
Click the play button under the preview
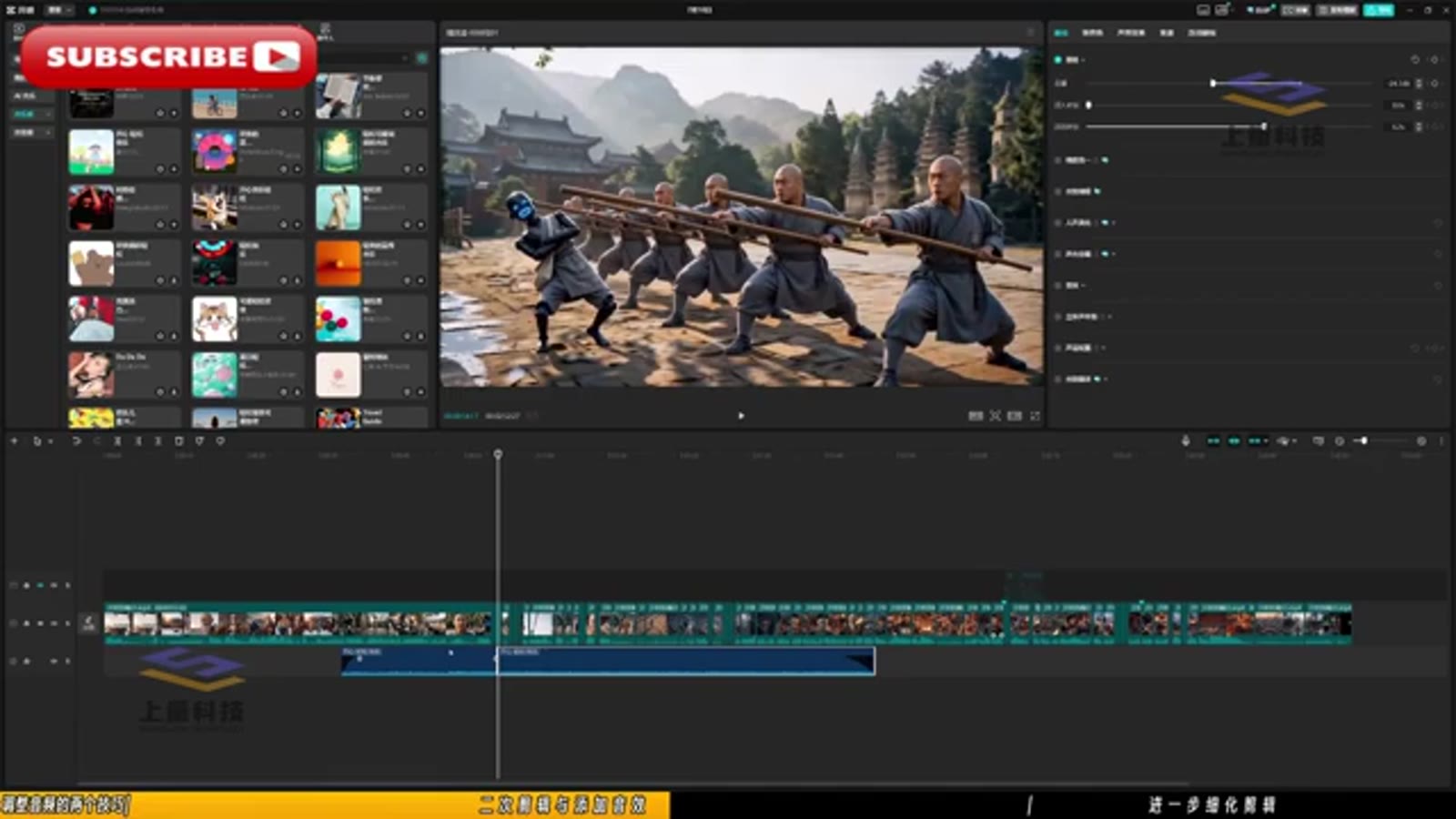(x=741, y=416)
